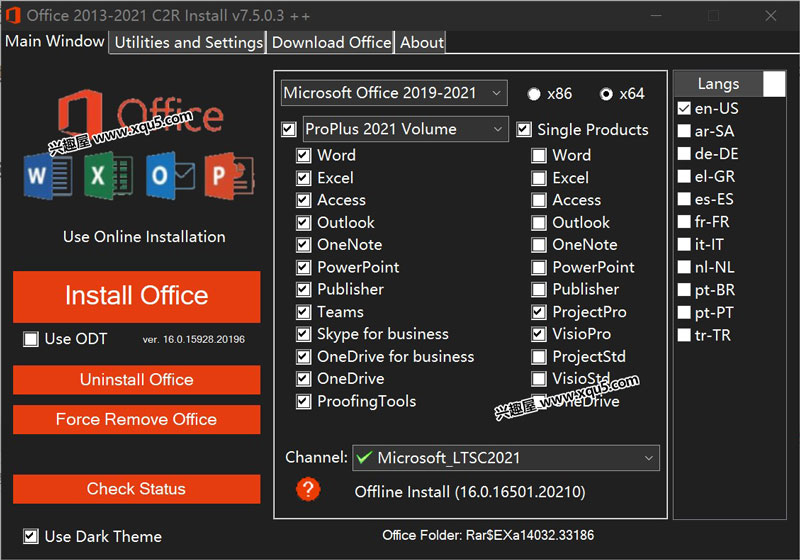
Task: Uncheck the en-US language checkbox
Action: click(x=684, y=108)
